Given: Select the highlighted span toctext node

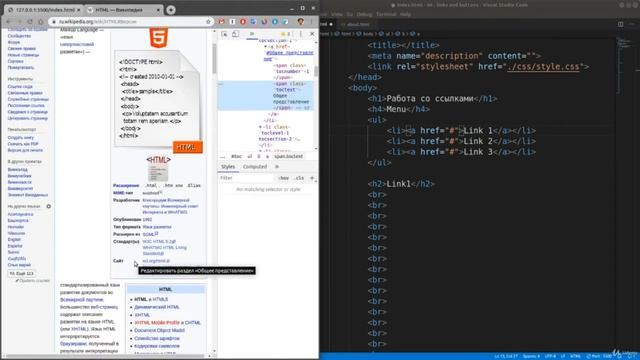Looking at the screenshot, I should [266, 96].
